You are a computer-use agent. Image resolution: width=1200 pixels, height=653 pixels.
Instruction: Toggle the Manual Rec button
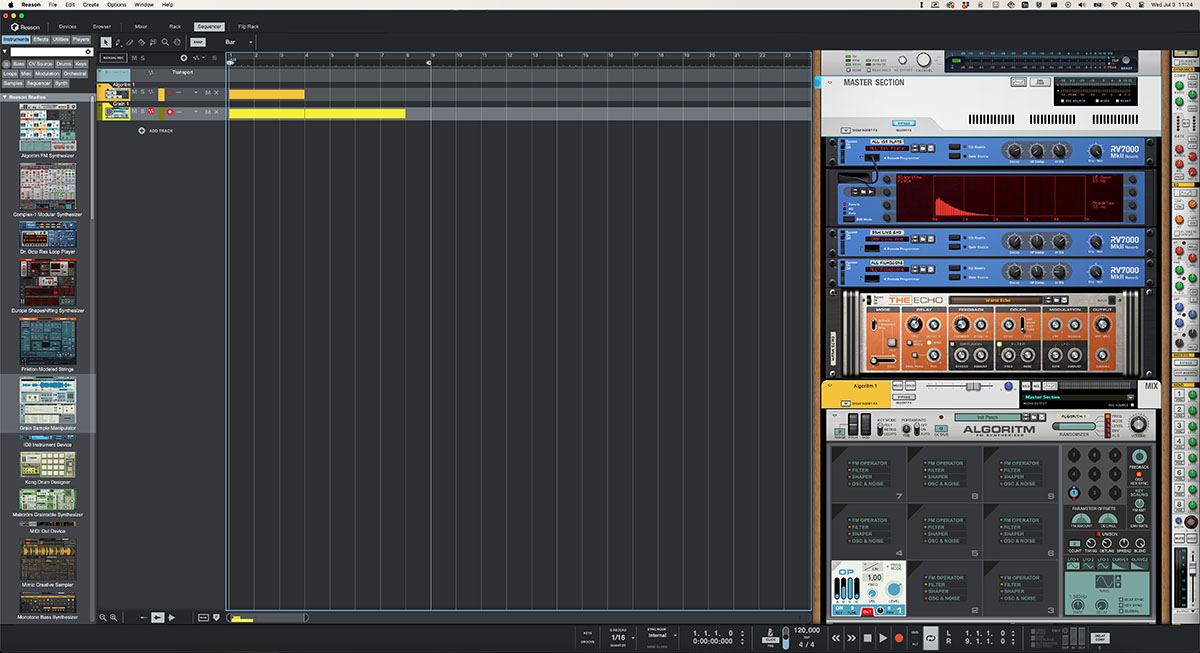[112, 58]
